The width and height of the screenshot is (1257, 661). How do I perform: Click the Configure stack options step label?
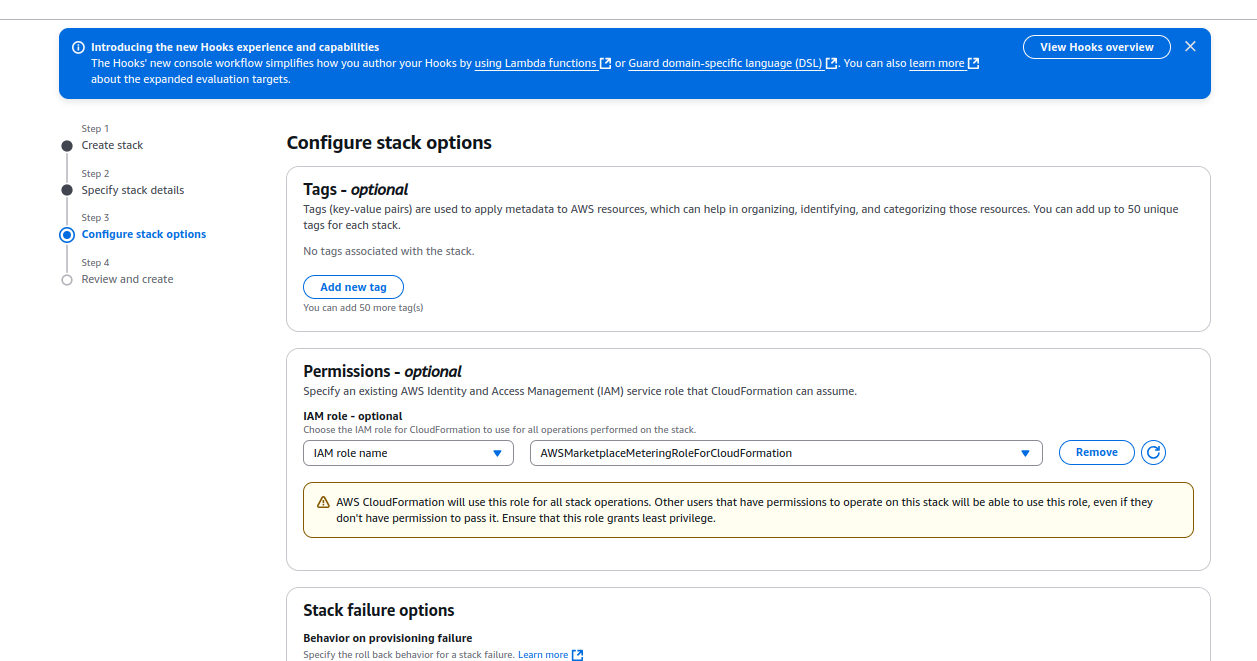click(144, 235)
